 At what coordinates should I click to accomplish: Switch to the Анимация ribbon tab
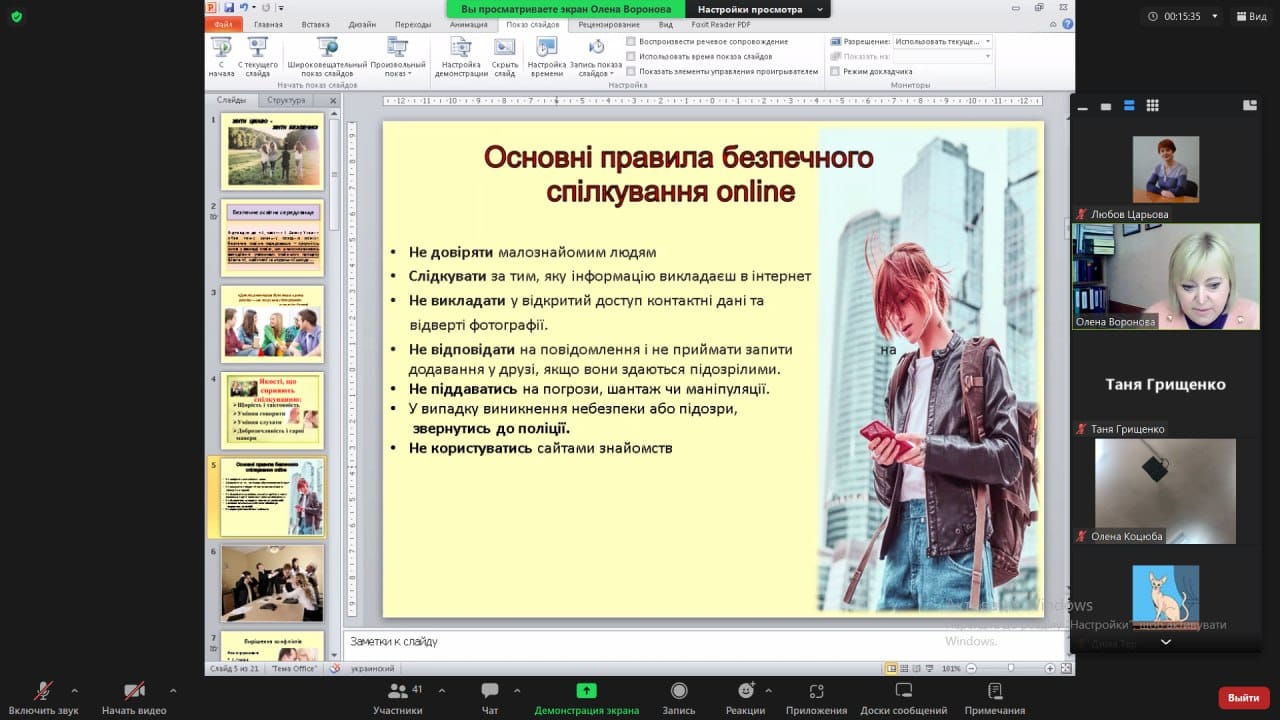[x=469, y=24]
